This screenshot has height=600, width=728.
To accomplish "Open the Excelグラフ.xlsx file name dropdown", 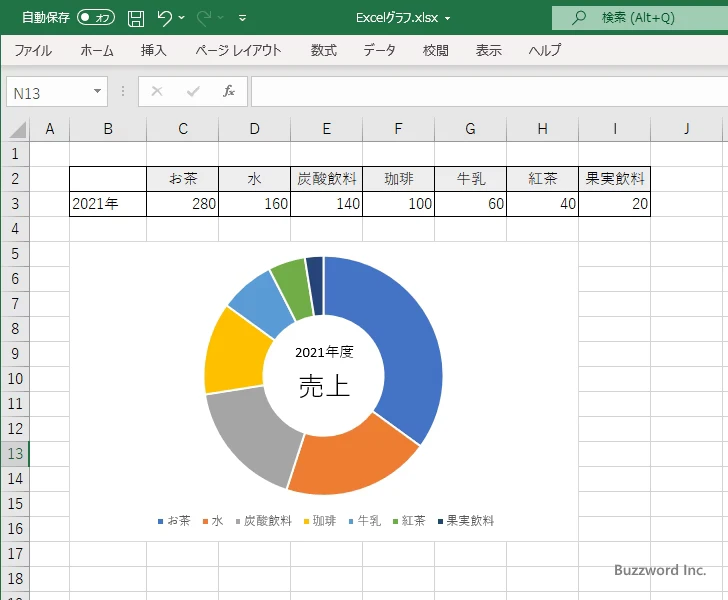I will coord(448,19).
